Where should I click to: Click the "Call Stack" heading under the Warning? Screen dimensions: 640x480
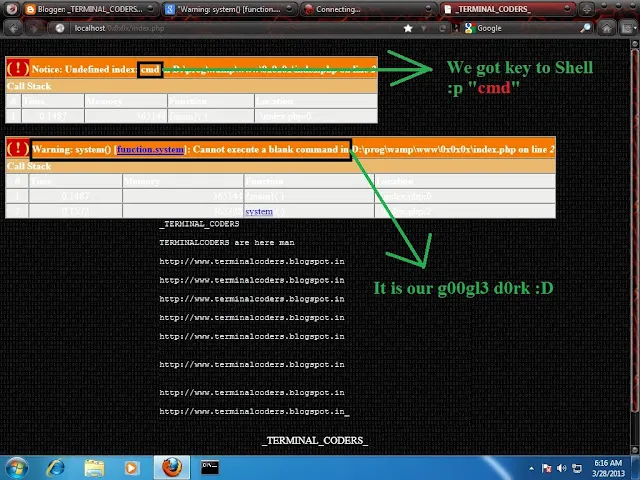pyautogui.click(x=29, y=166)
